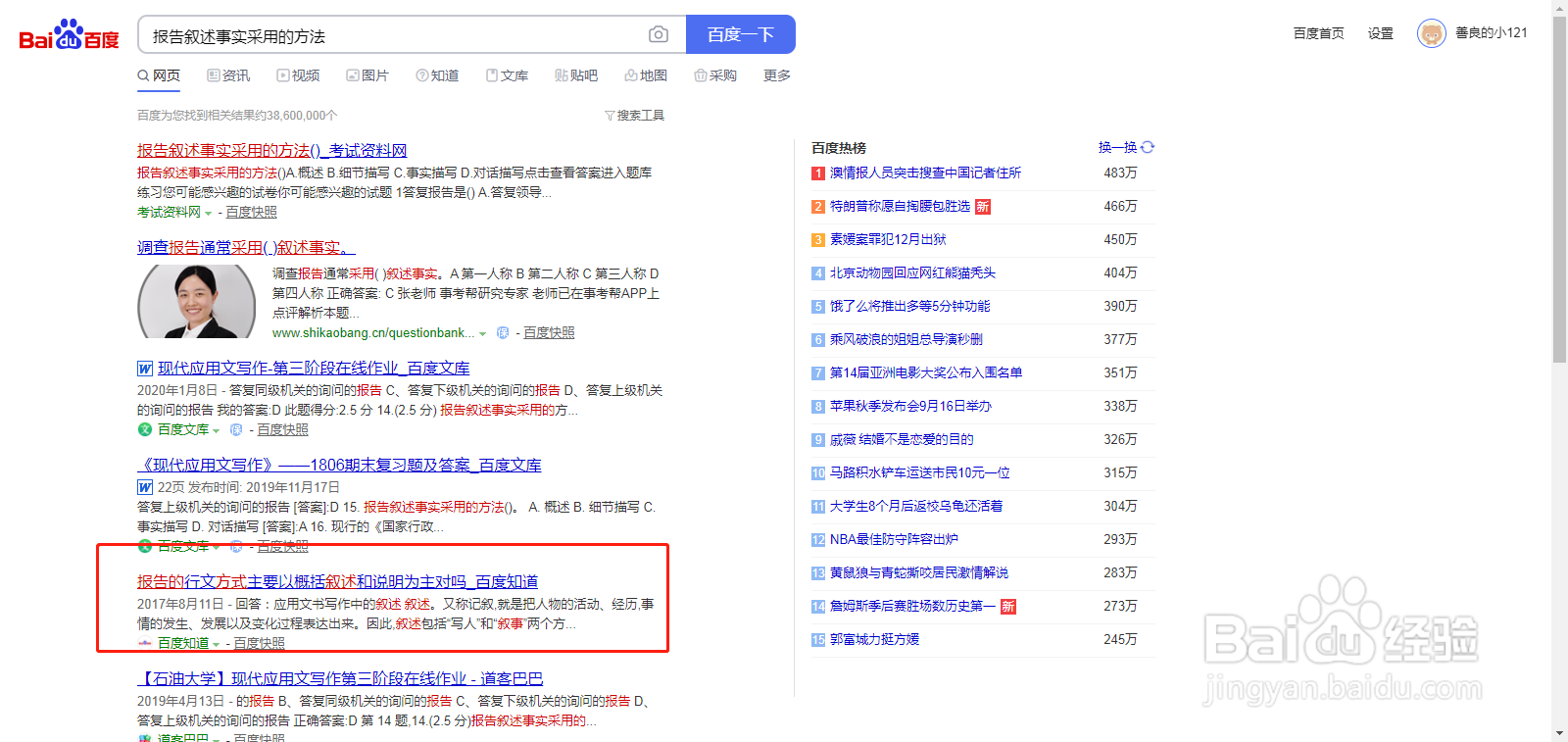Switch to the 文库 tab
Viewport: 1568px width, 742px height.
(x=507, y=75)
